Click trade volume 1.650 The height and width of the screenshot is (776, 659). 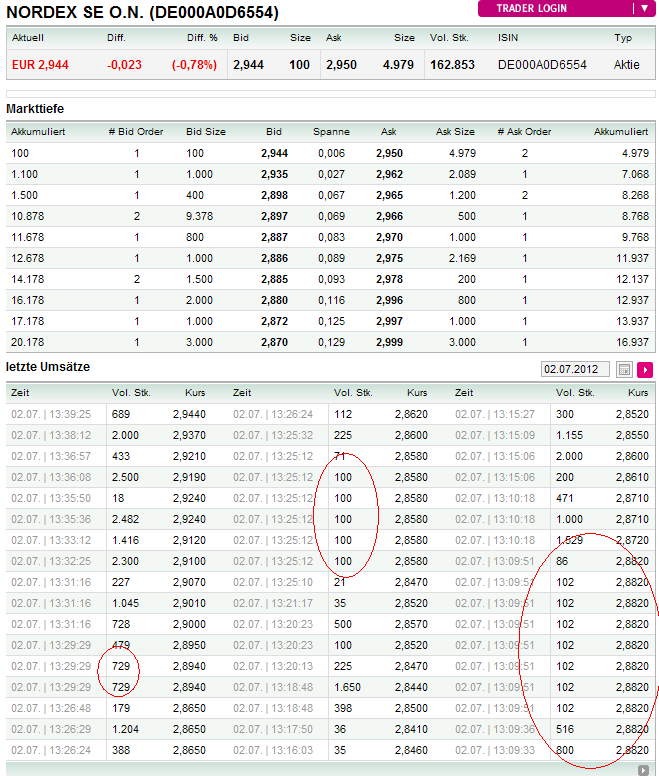click(347, 687)
